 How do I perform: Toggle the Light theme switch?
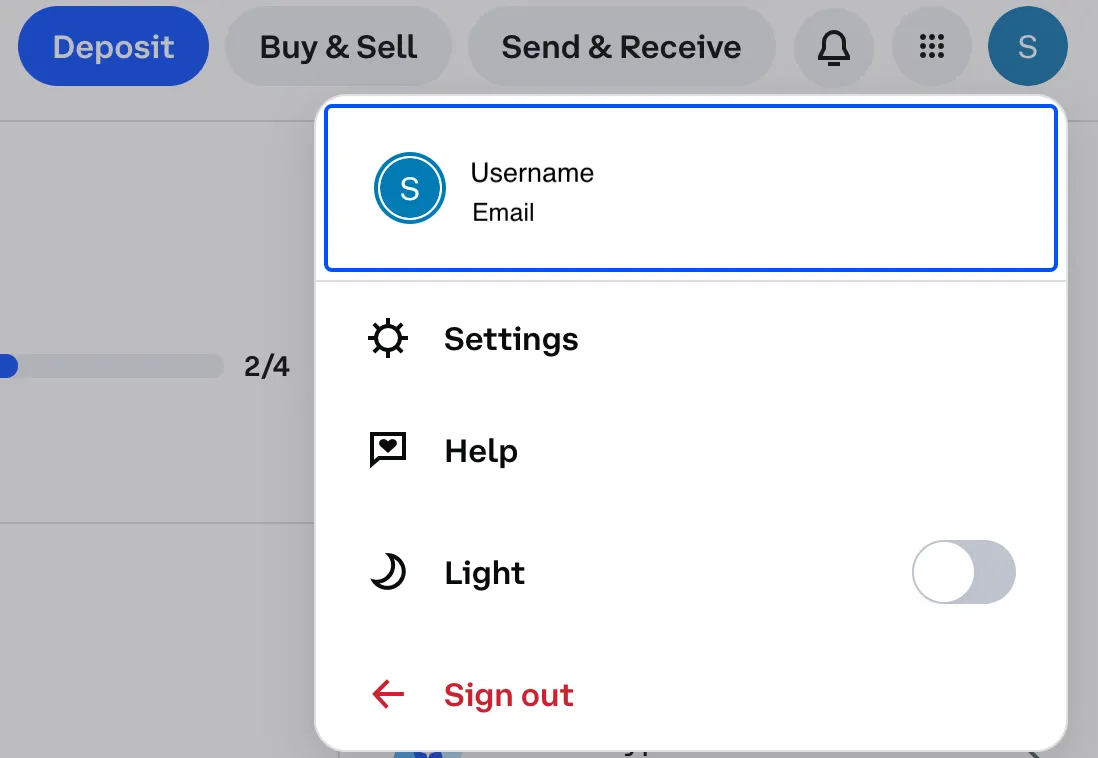(964, 572)
